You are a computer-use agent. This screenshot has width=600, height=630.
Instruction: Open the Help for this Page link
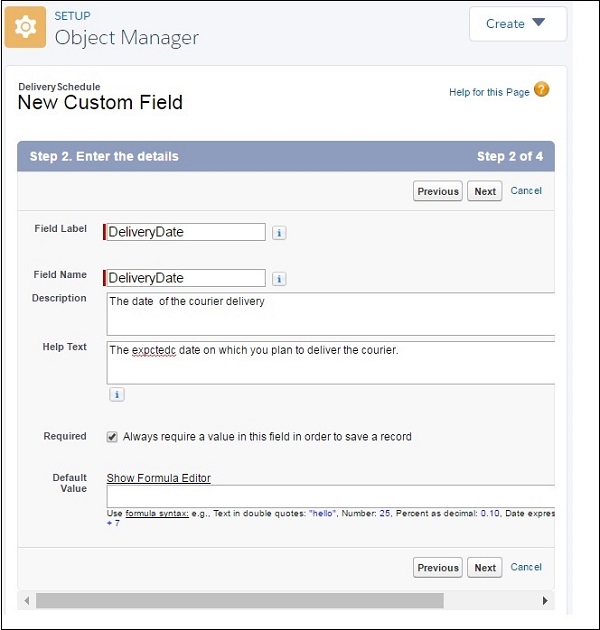pyautogui.click(x=489, y=93)
